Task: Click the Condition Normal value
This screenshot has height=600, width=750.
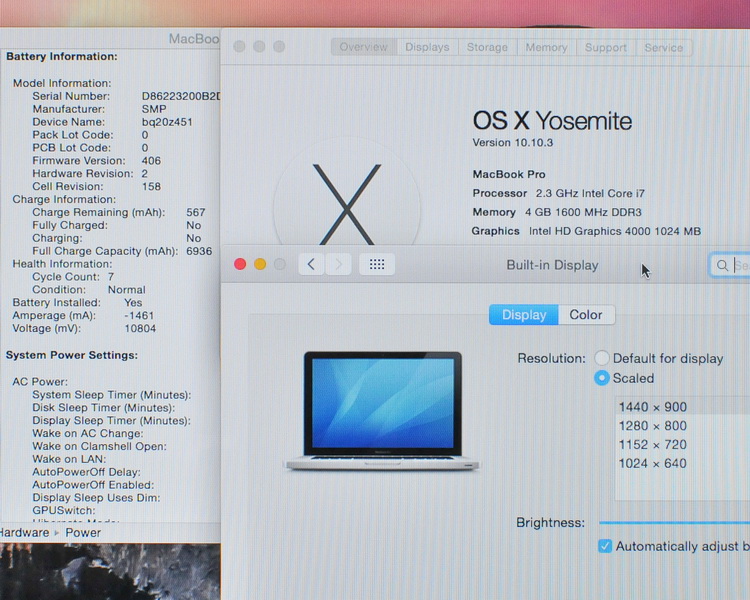Action: [126, 290]
